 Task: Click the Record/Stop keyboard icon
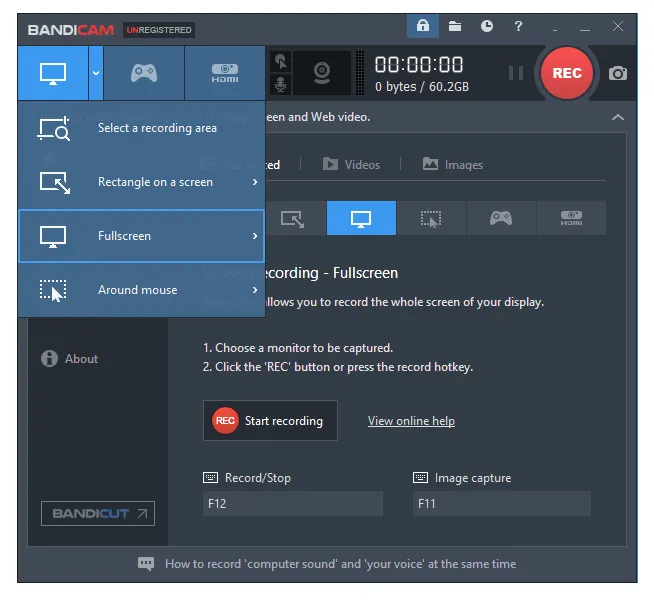pos(210,477)
